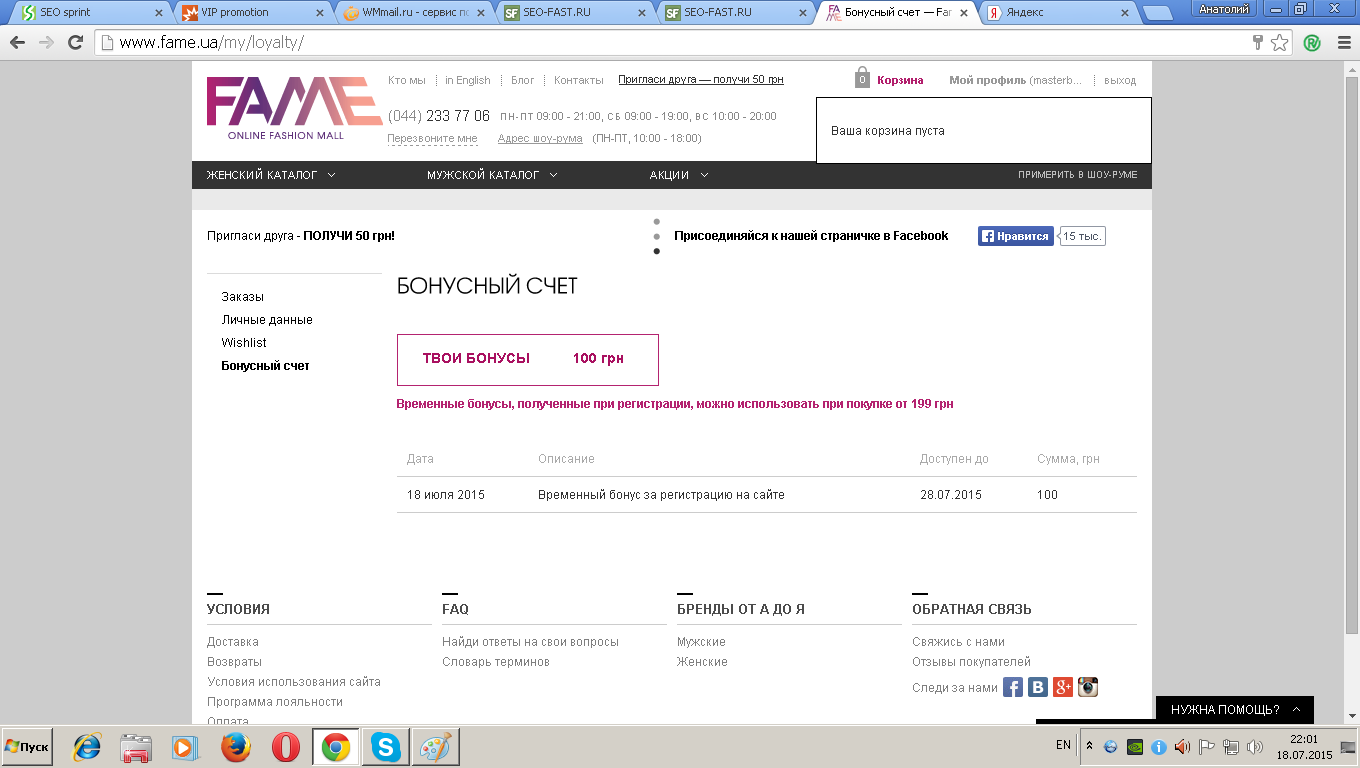Open a new browser tab
Viewport: 1360px width, 768px height.
click(x=1157, y=13)
